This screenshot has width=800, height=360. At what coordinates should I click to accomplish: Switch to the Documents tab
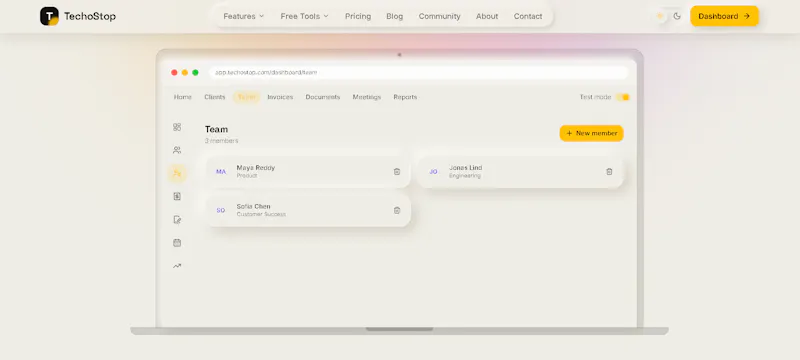[323, 97]
